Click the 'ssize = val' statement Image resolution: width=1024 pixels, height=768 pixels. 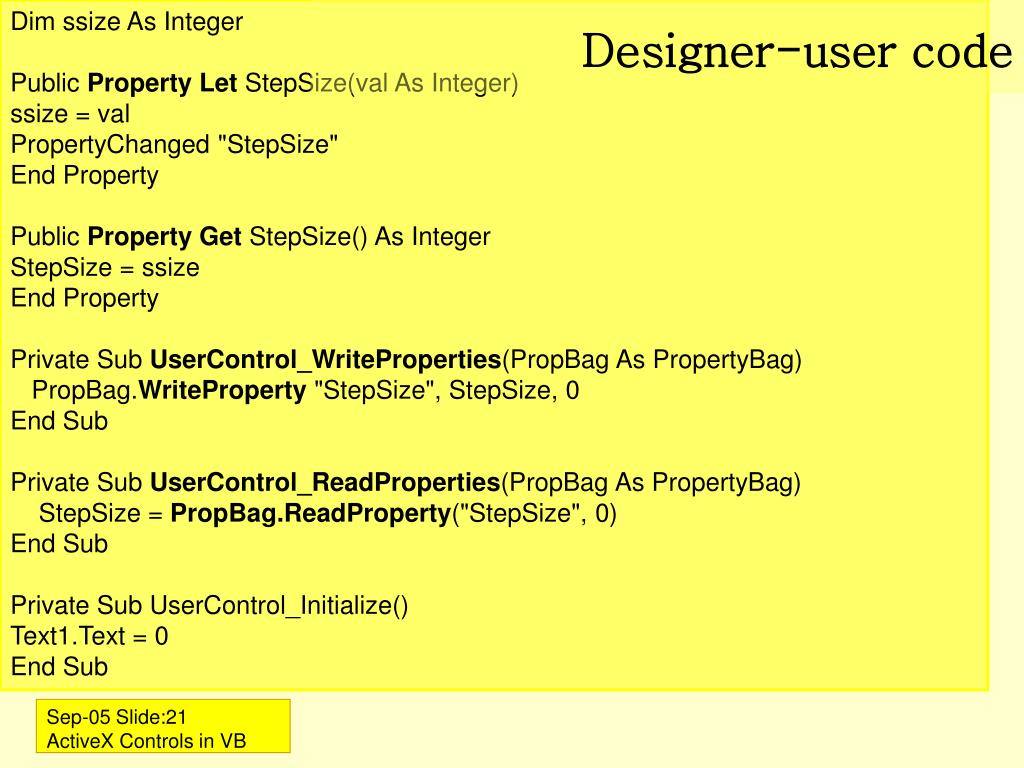click(70, 114)
